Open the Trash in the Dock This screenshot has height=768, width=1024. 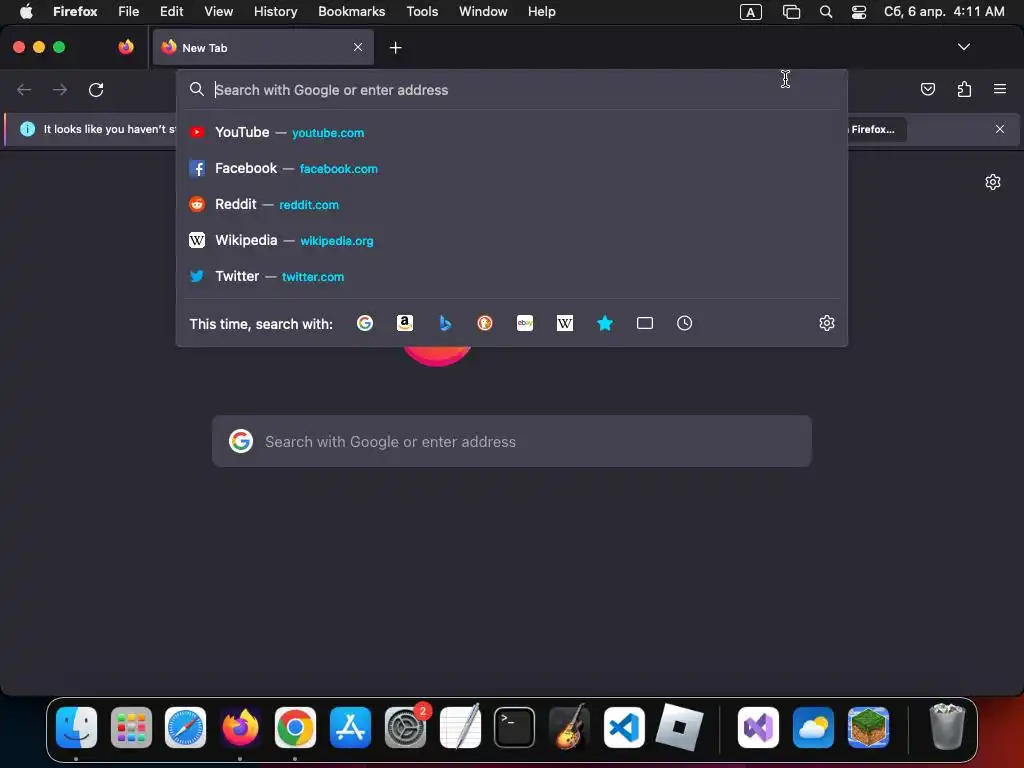click(947, 726)
